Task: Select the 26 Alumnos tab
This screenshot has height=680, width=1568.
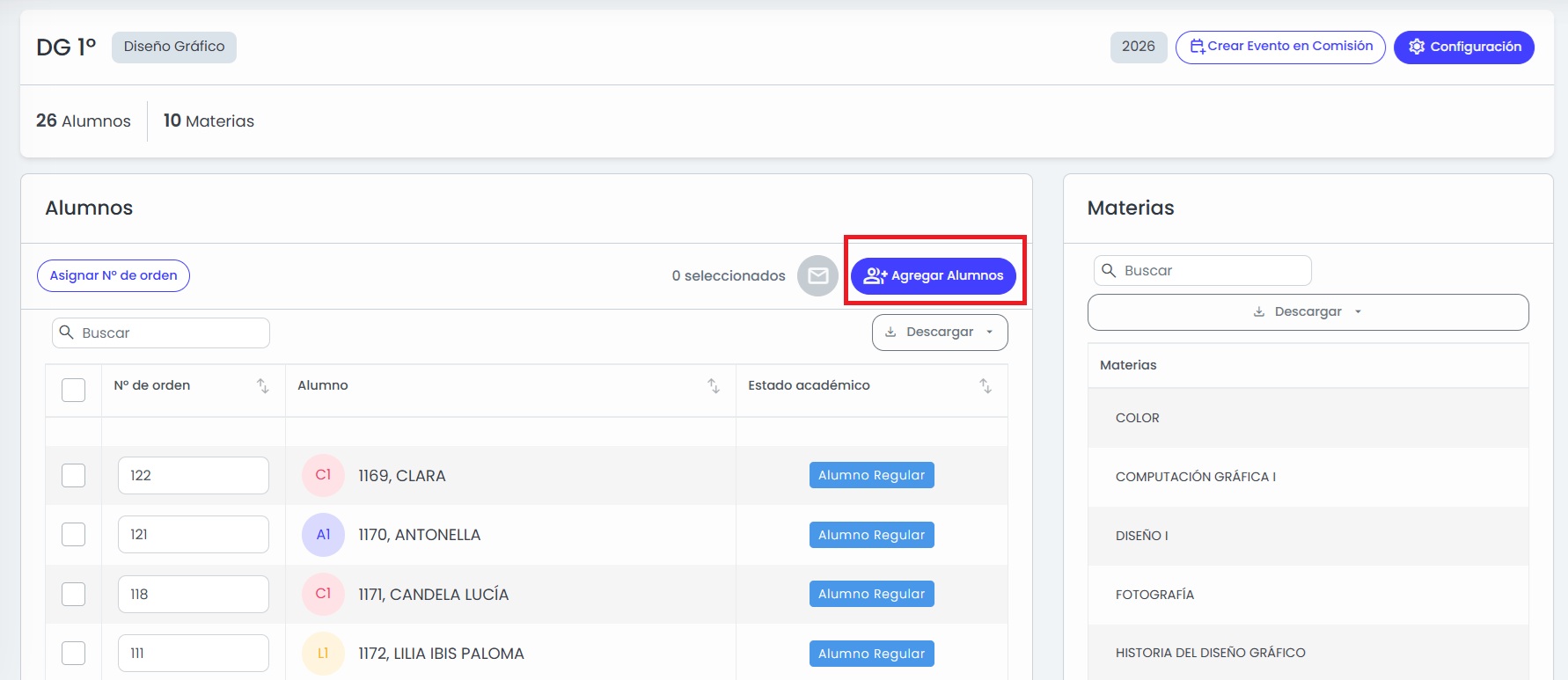Action: click(x=84, y=121)
